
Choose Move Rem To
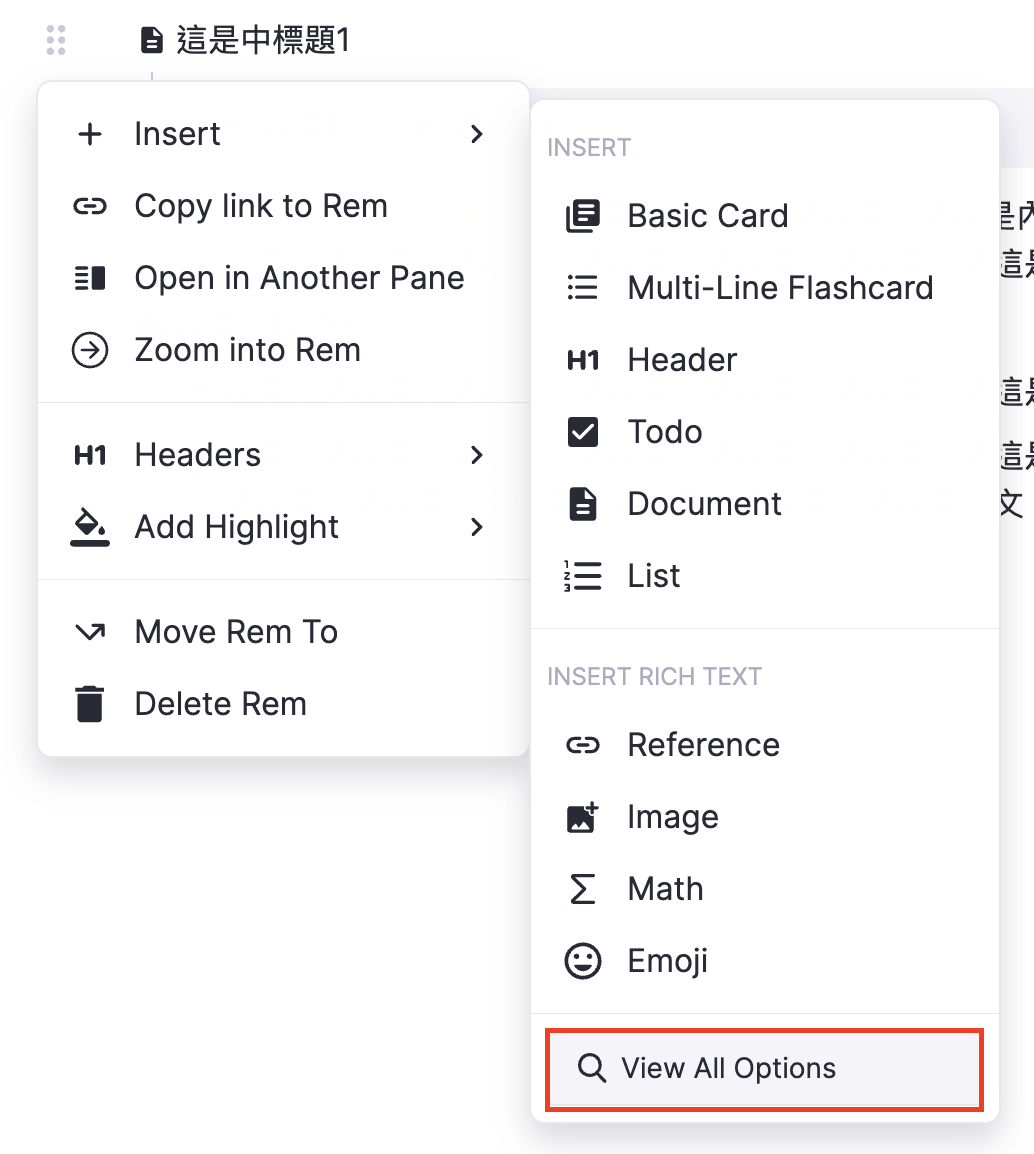pyautogui.click(x=236, y=632)
